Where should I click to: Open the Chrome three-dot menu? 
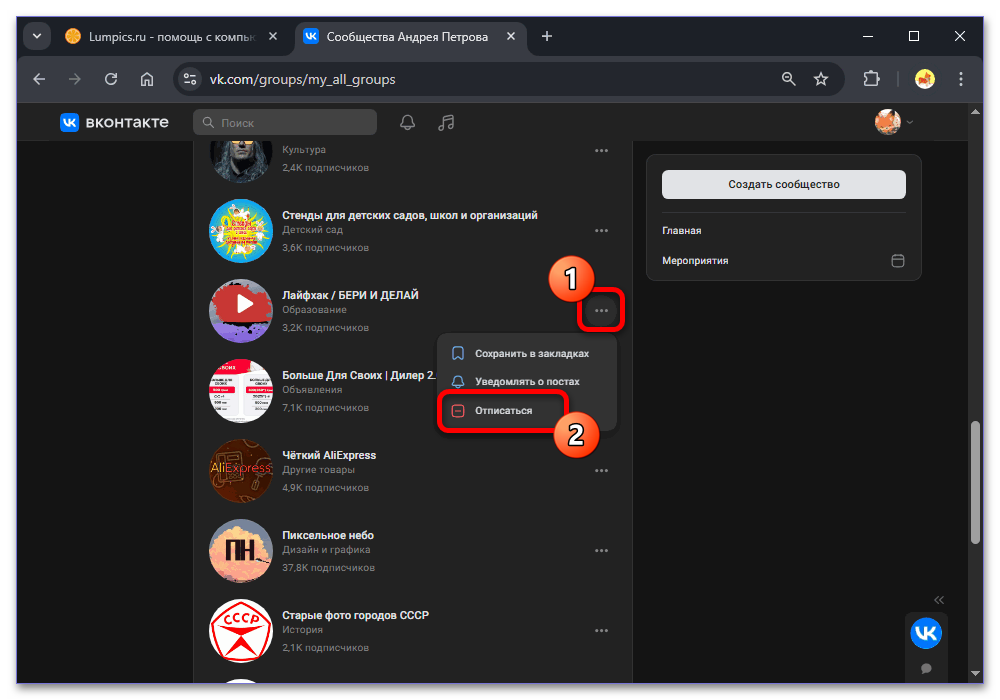click(960, 79)
